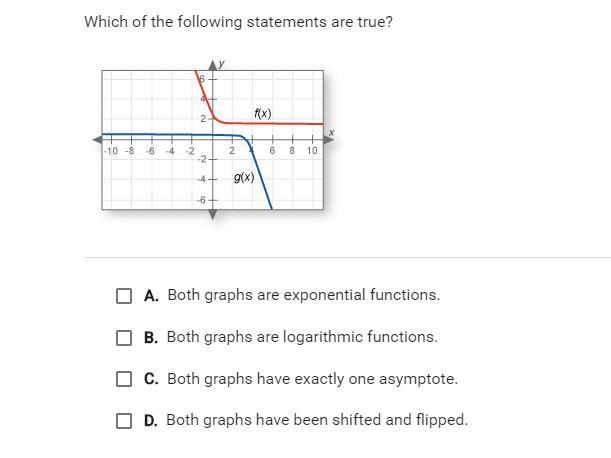Click the left x-axis arrow

(97, 139)
